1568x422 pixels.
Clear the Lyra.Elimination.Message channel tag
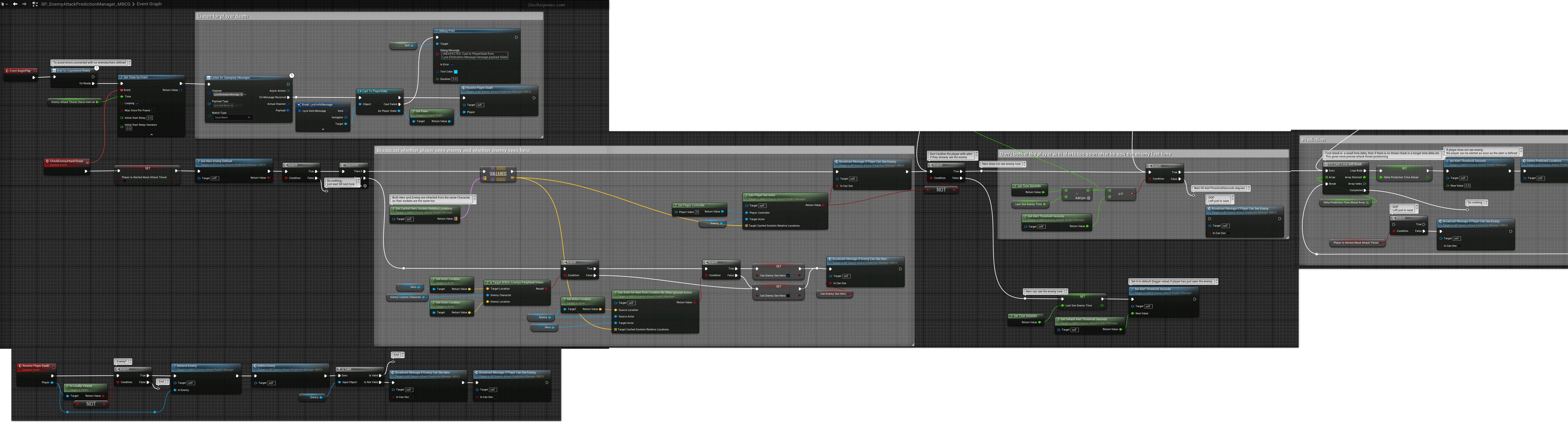coord(242,94)
